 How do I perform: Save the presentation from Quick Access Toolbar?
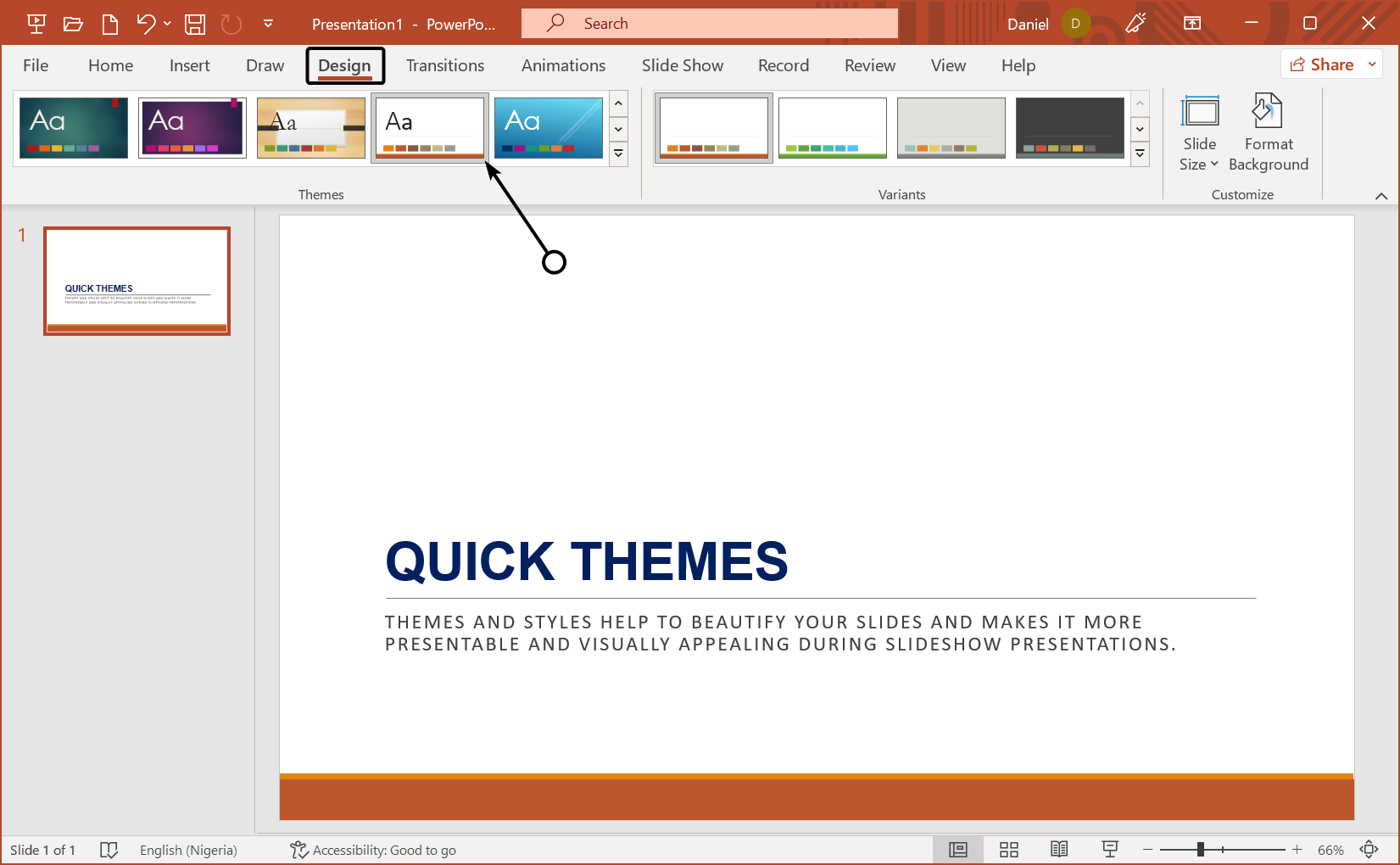194,23
